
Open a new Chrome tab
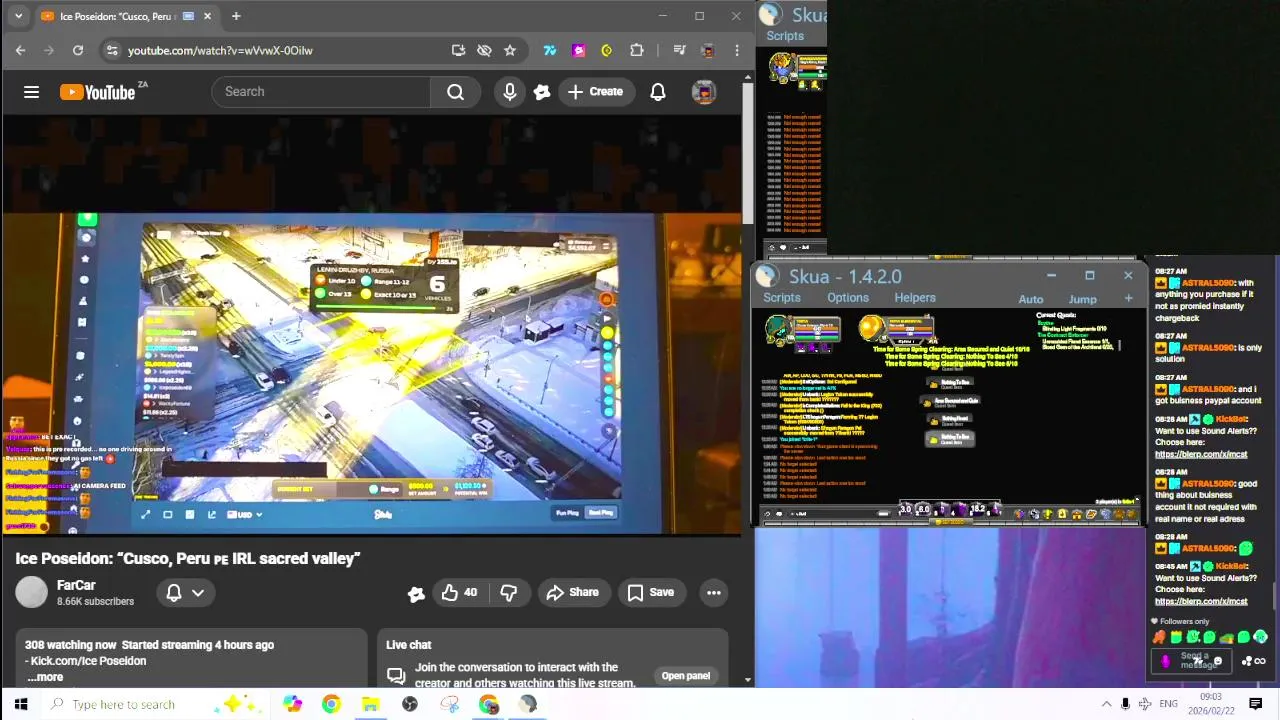(236, 16)
